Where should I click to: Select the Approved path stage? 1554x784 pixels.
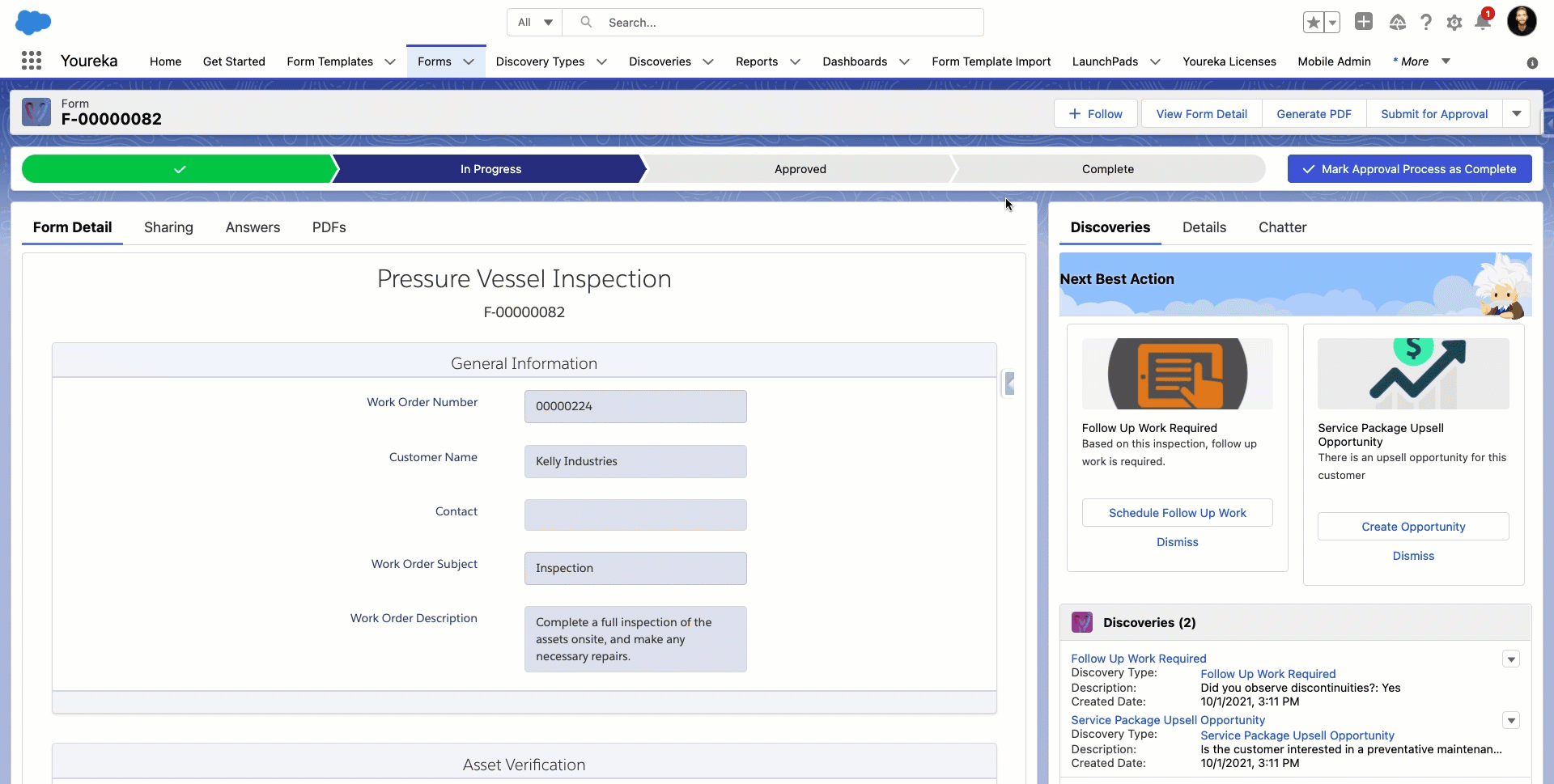[x=800, y=169]
